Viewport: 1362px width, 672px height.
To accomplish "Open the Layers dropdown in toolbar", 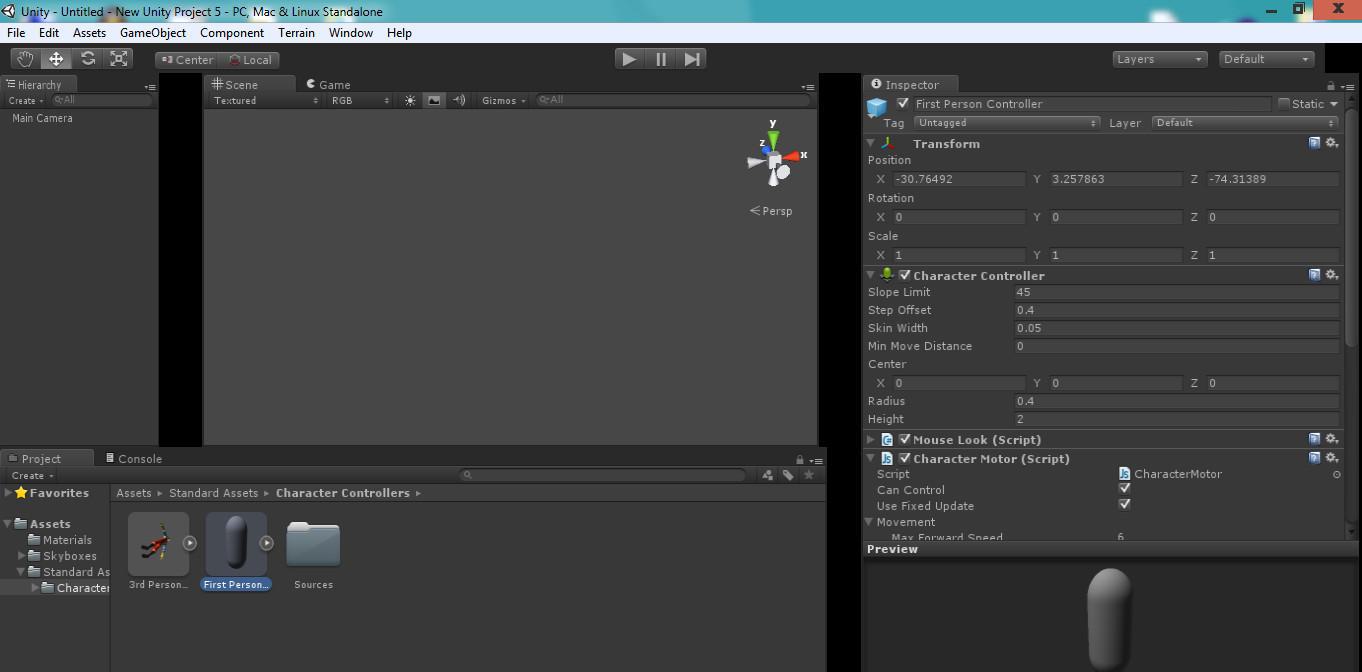I will 1160,59.
